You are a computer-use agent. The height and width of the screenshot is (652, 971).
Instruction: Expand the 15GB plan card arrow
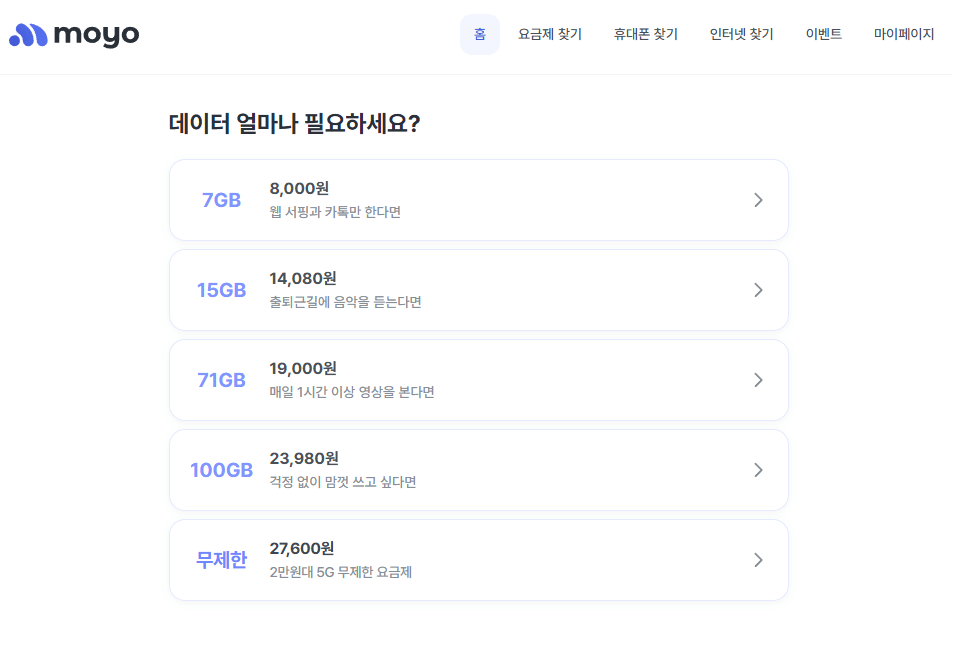[758, 289]
